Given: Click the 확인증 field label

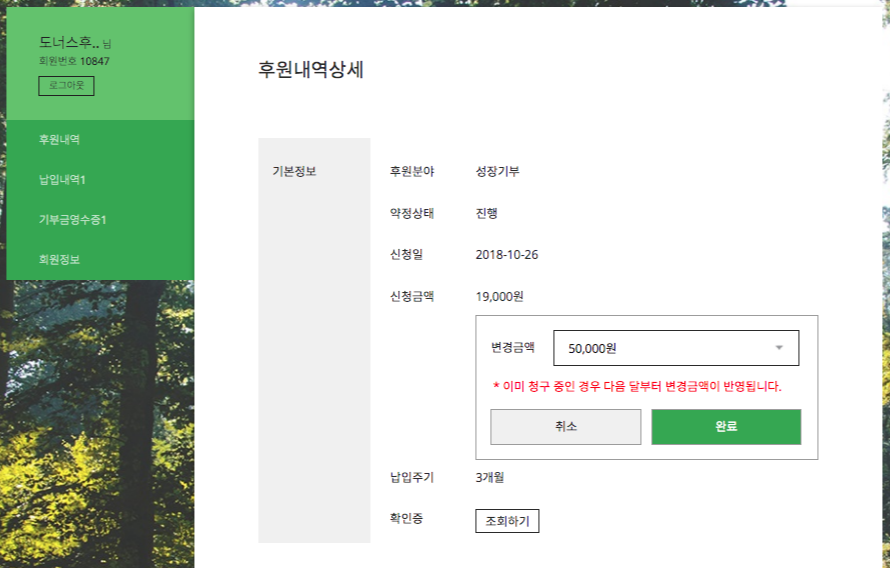Looking at the screenshot, I should [x=406, y=519].
